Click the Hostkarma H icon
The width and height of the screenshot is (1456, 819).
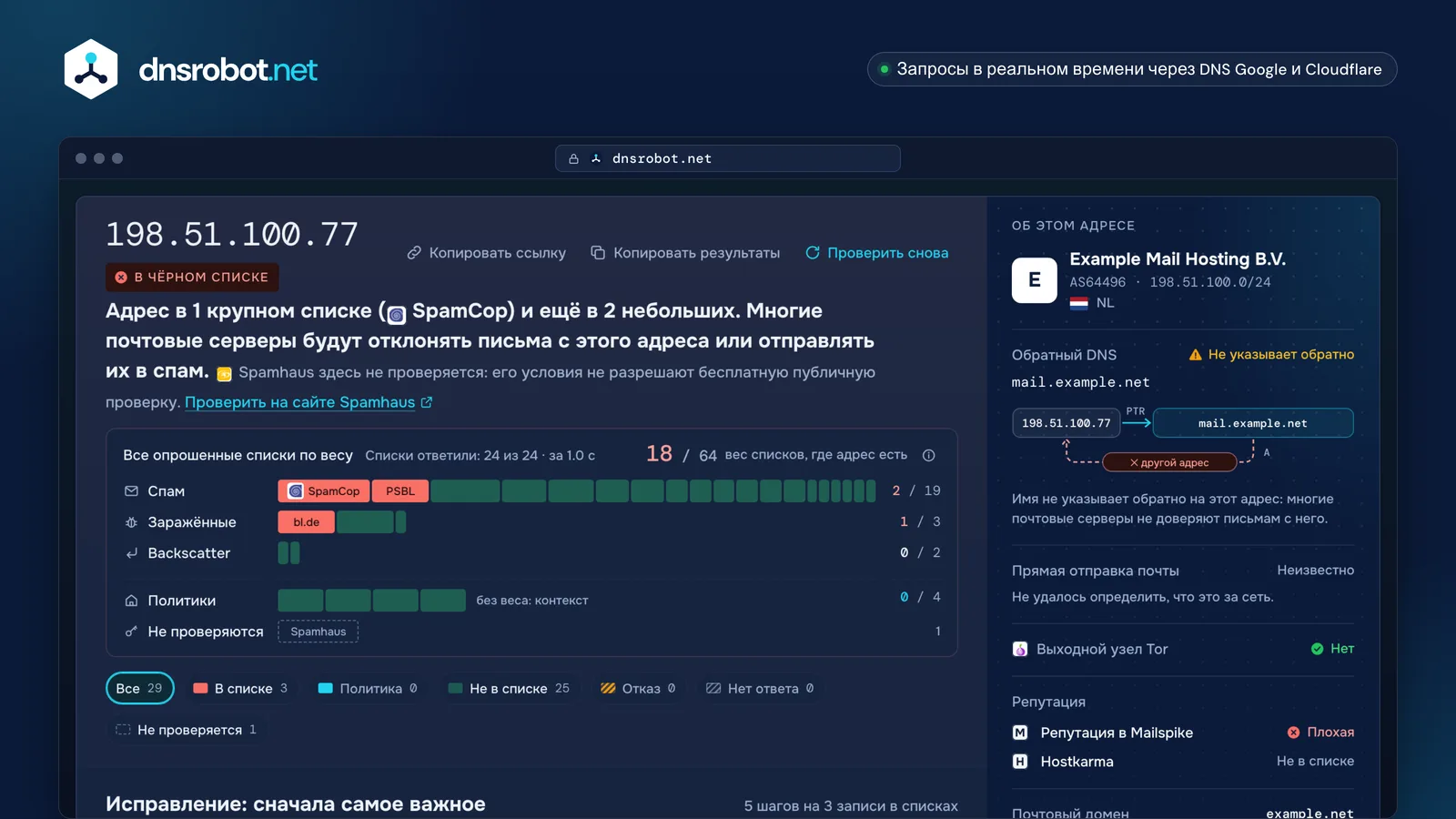1020,762
